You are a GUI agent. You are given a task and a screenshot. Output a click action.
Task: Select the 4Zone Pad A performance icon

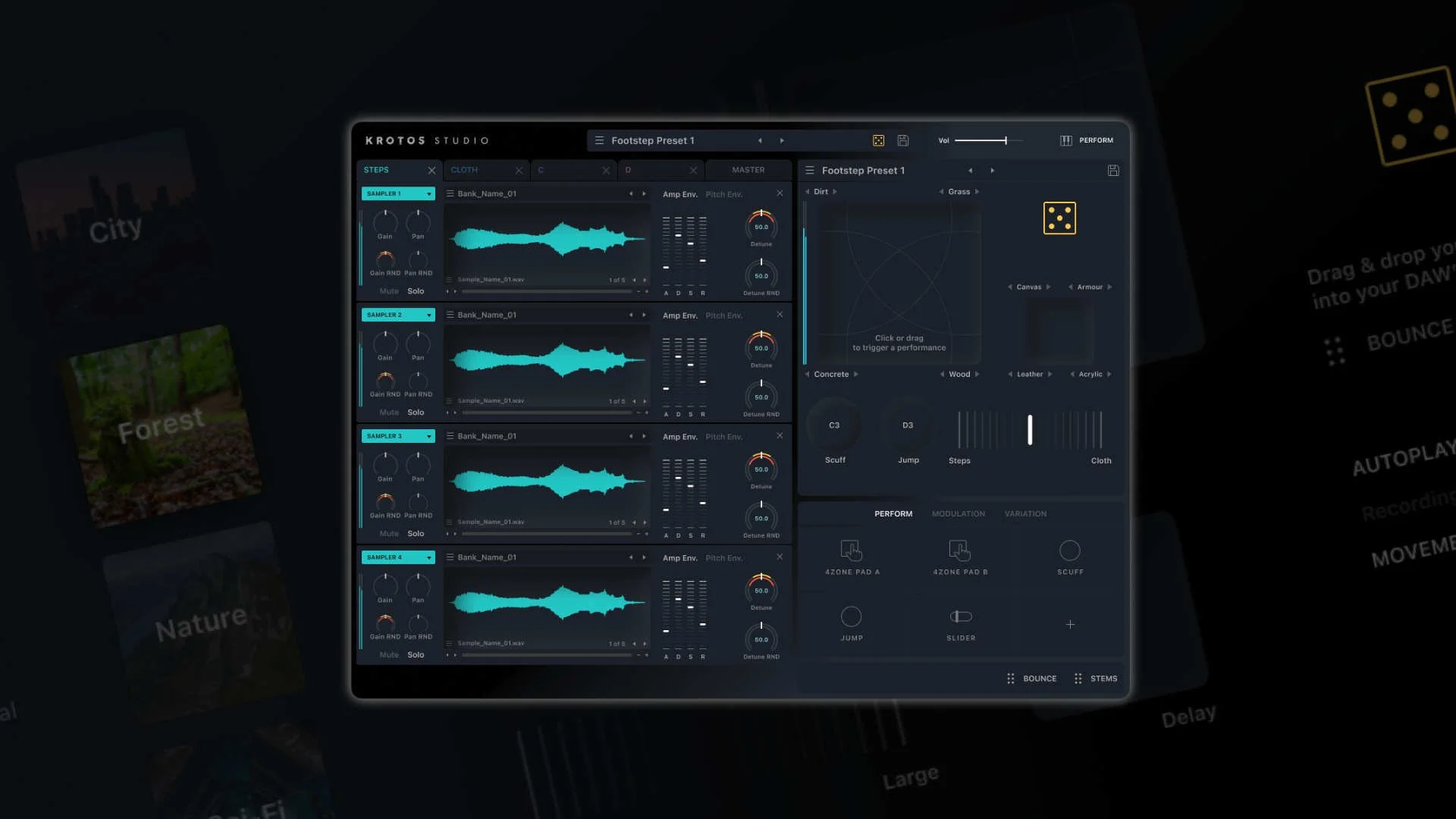tap(852, 551)
